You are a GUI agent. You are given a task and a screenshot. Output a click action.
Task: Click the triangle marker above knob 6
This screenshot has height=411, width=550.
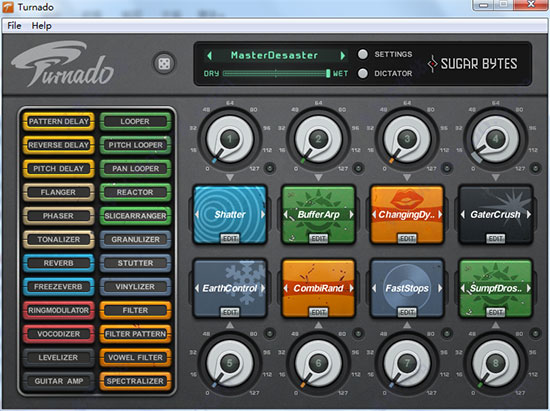pyautogui.click(x=318, y=325)
